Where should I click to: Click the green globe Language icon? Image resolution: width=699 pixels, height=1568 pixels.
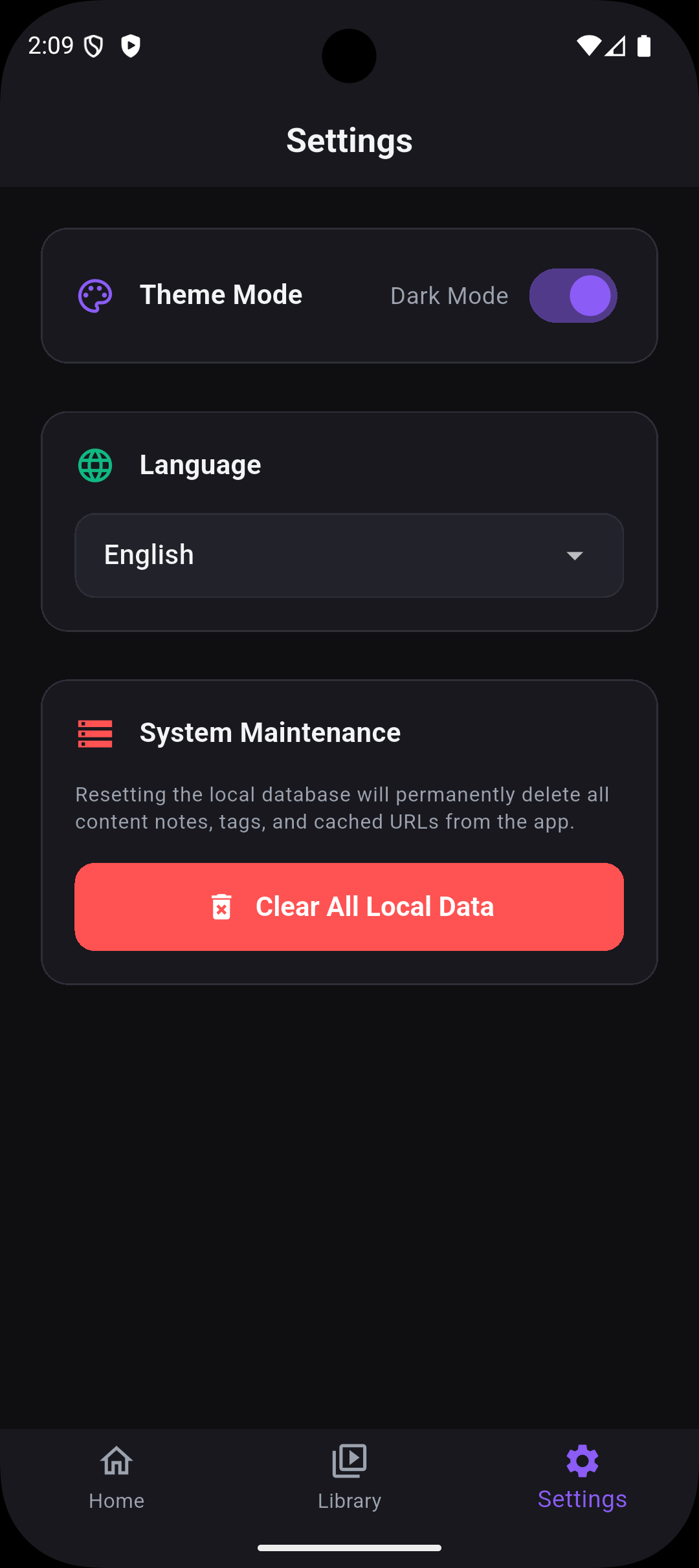click(95, 465)
